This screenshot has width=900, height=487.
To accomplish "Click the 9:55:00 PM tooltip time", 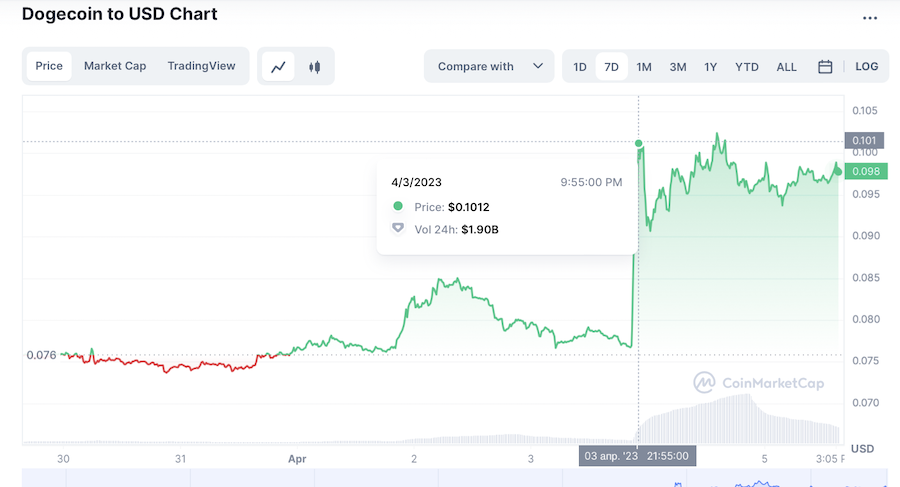I will coord(591,182).
